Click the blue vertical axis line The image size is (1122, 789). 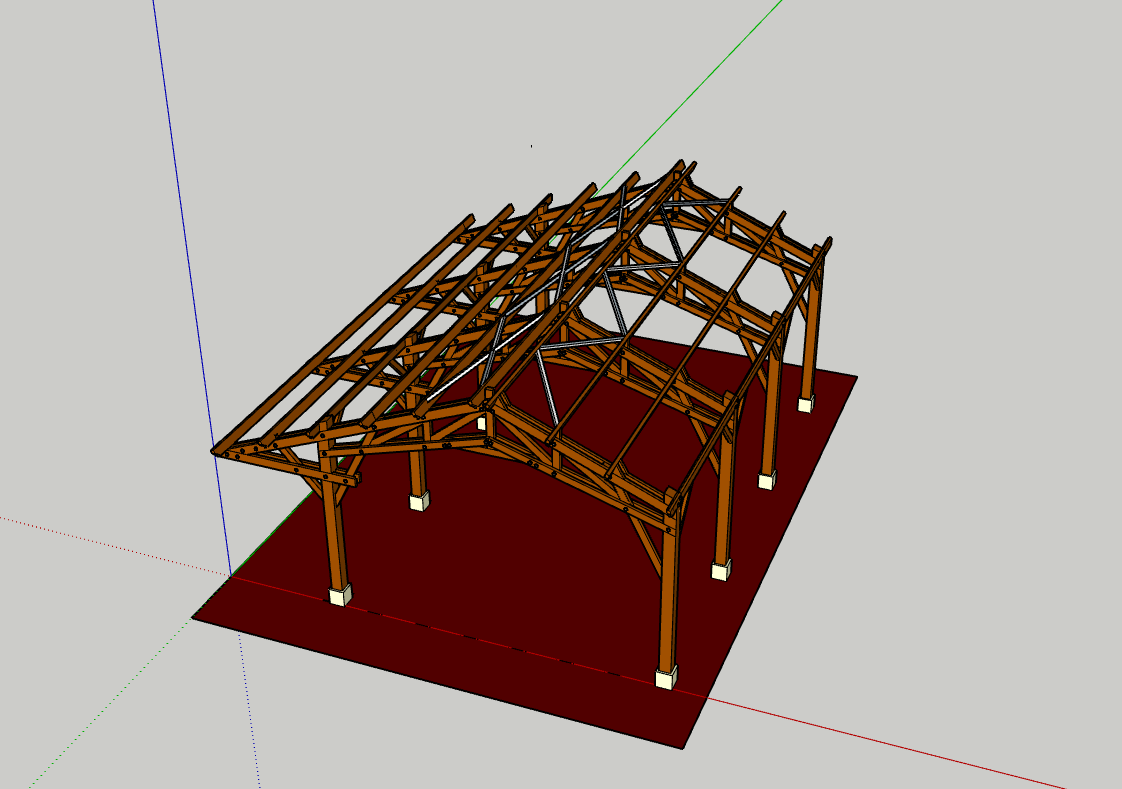pyautogui.click(x=190, y=300)
